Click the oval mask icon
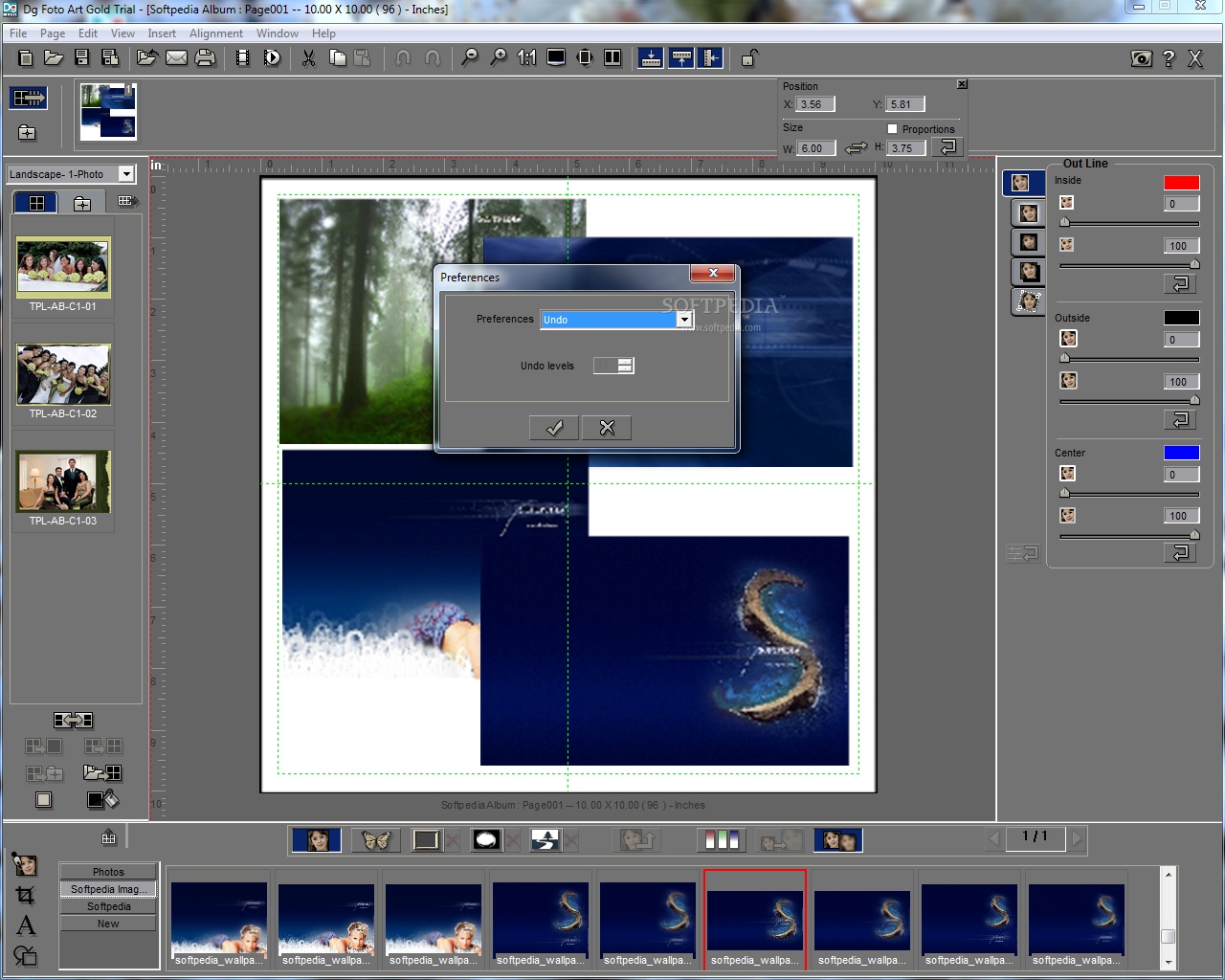1225x980 pixels. coord(486,840)
